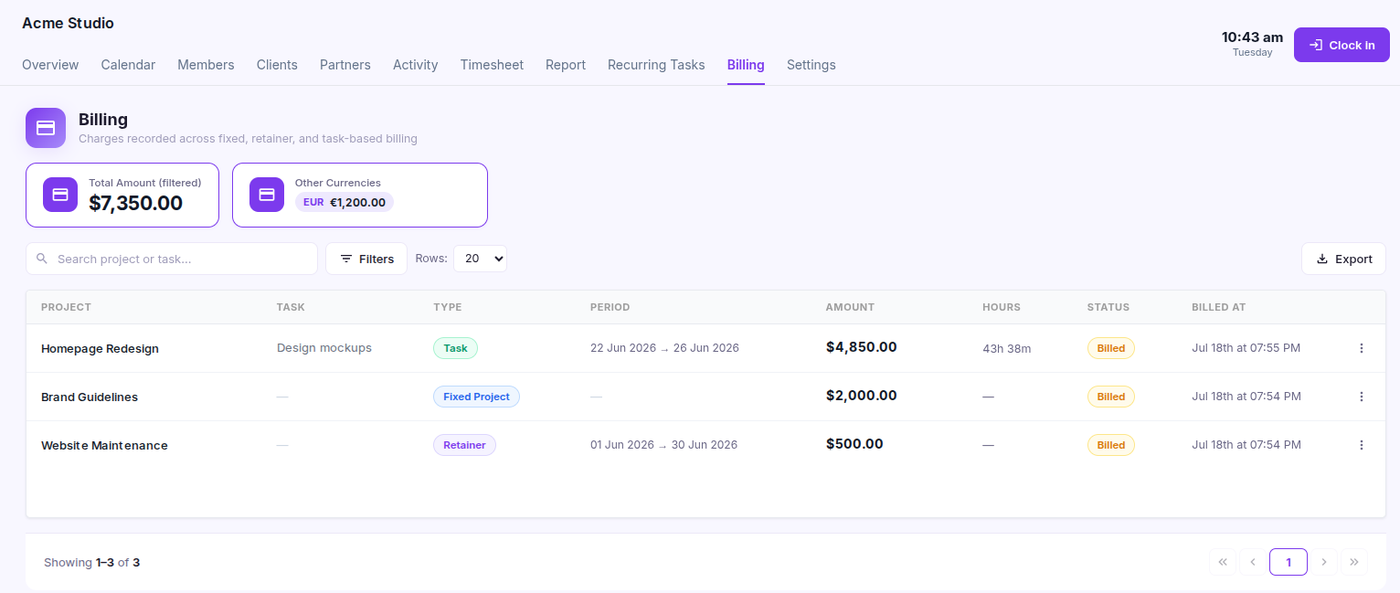
Task: Open the Settings tab
Action: point(811,65)
